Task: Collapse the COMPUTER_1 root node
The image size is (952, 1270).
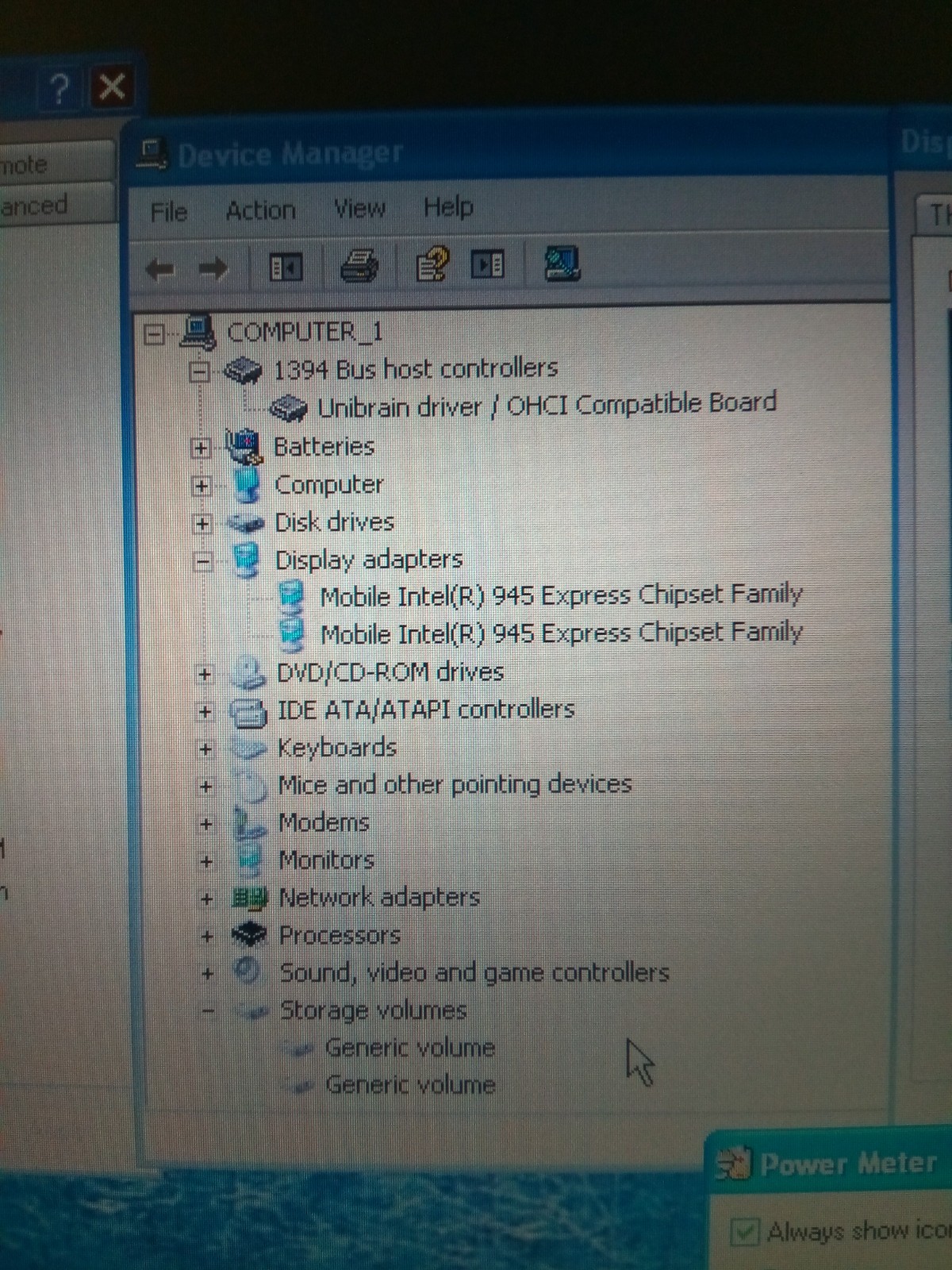Action: click(154, 334)
